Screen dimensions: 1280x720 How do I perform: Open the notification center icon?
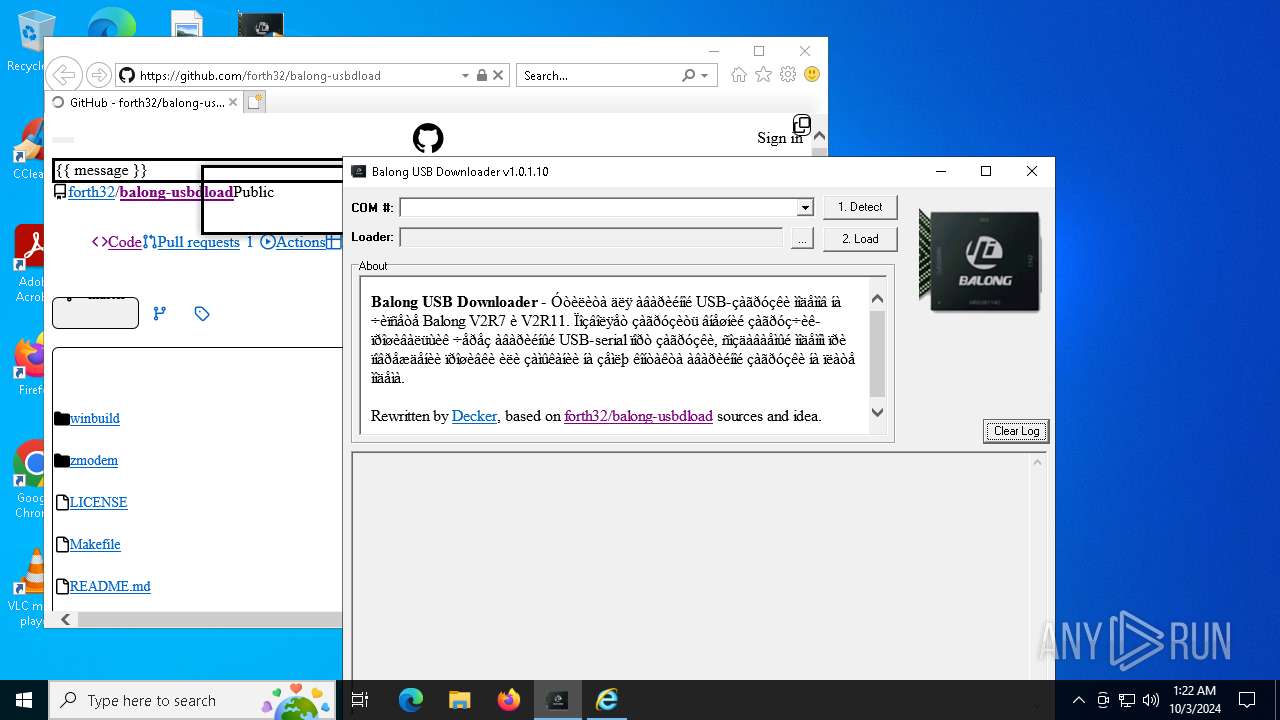click(1247, 700)
